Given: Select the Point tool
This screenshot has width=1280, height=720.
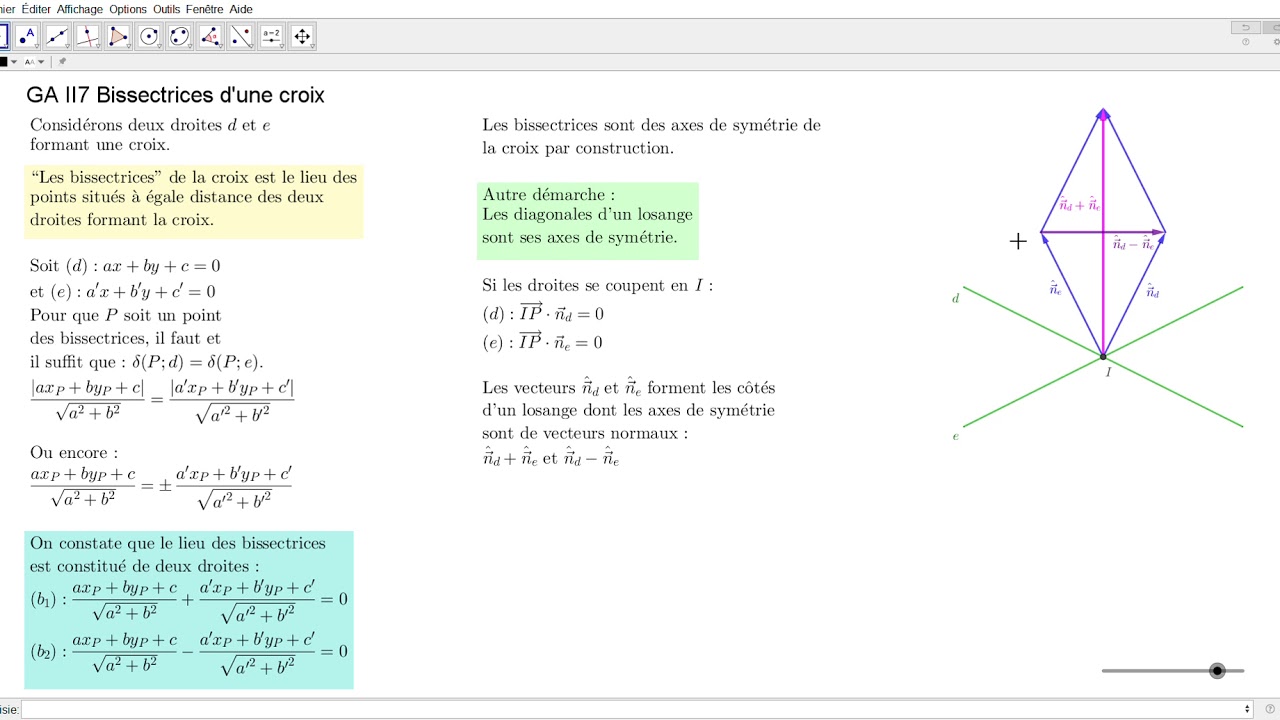Looking at the screenshot, I should [x=27, y=37].
